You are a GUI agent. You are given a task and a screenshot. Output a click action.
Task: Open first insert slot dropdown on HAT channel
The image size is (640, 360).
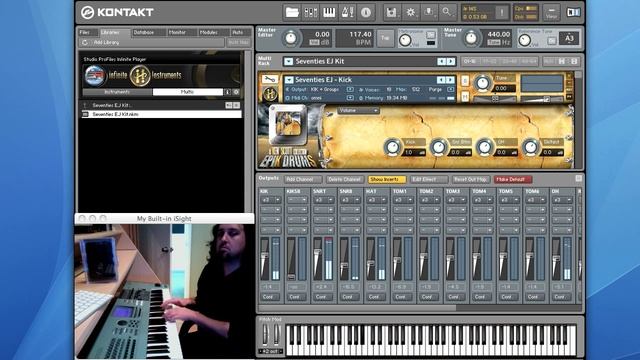pos(376,200)
